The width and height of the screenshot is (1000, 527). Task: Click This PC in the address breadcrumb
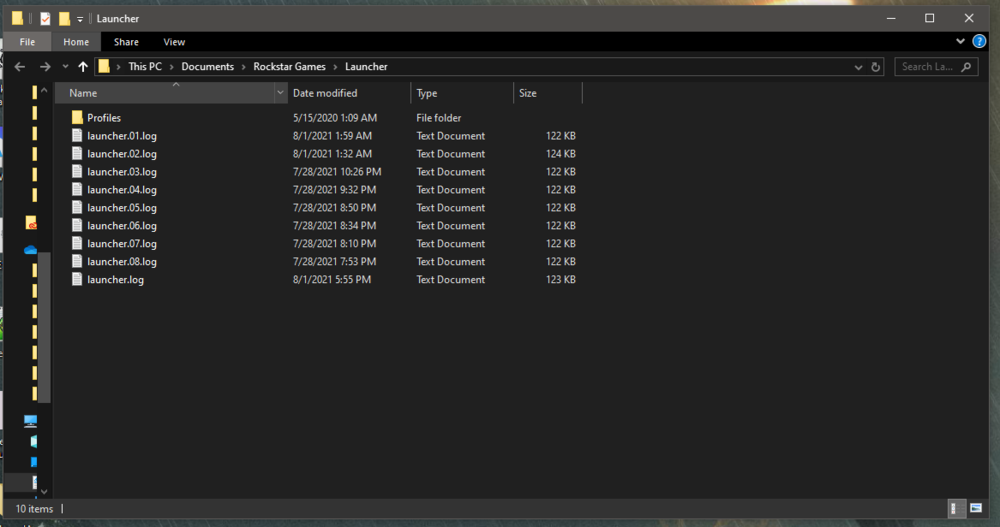(145, 66)
